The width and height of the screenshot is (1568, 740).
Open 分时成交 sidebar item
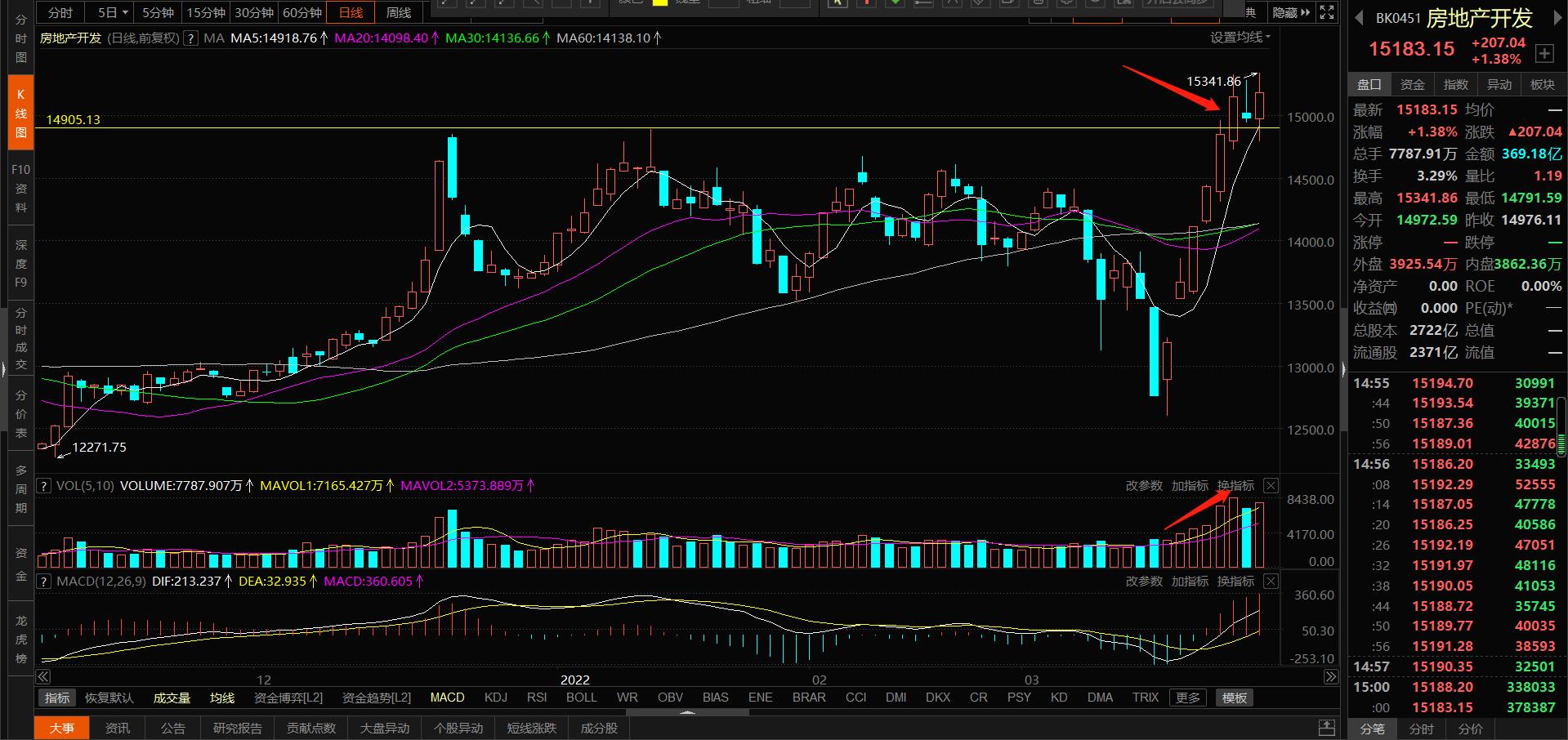pos(21,339)
